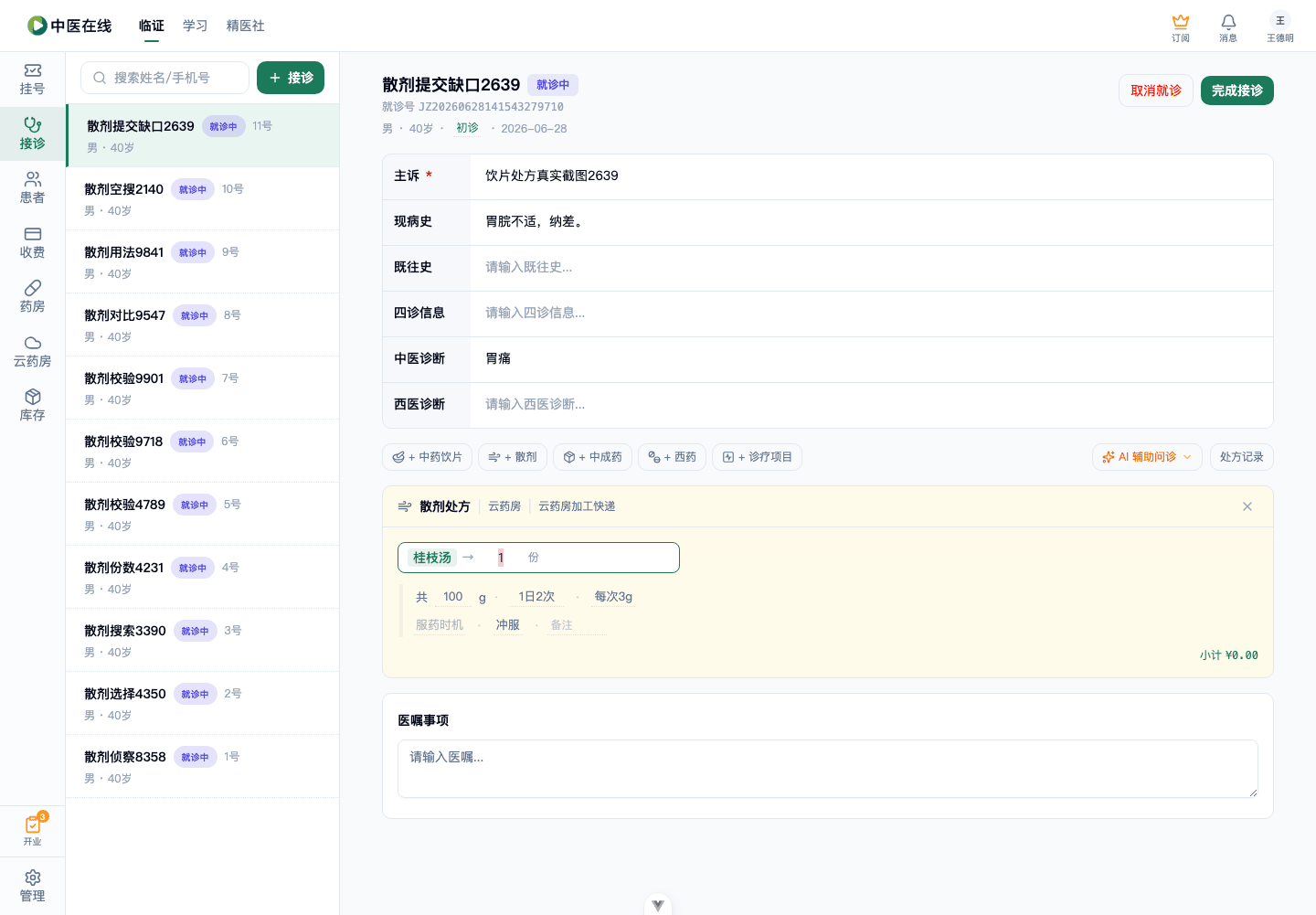
Task: Click the total grams field showing 100
Action: (453, 597)
